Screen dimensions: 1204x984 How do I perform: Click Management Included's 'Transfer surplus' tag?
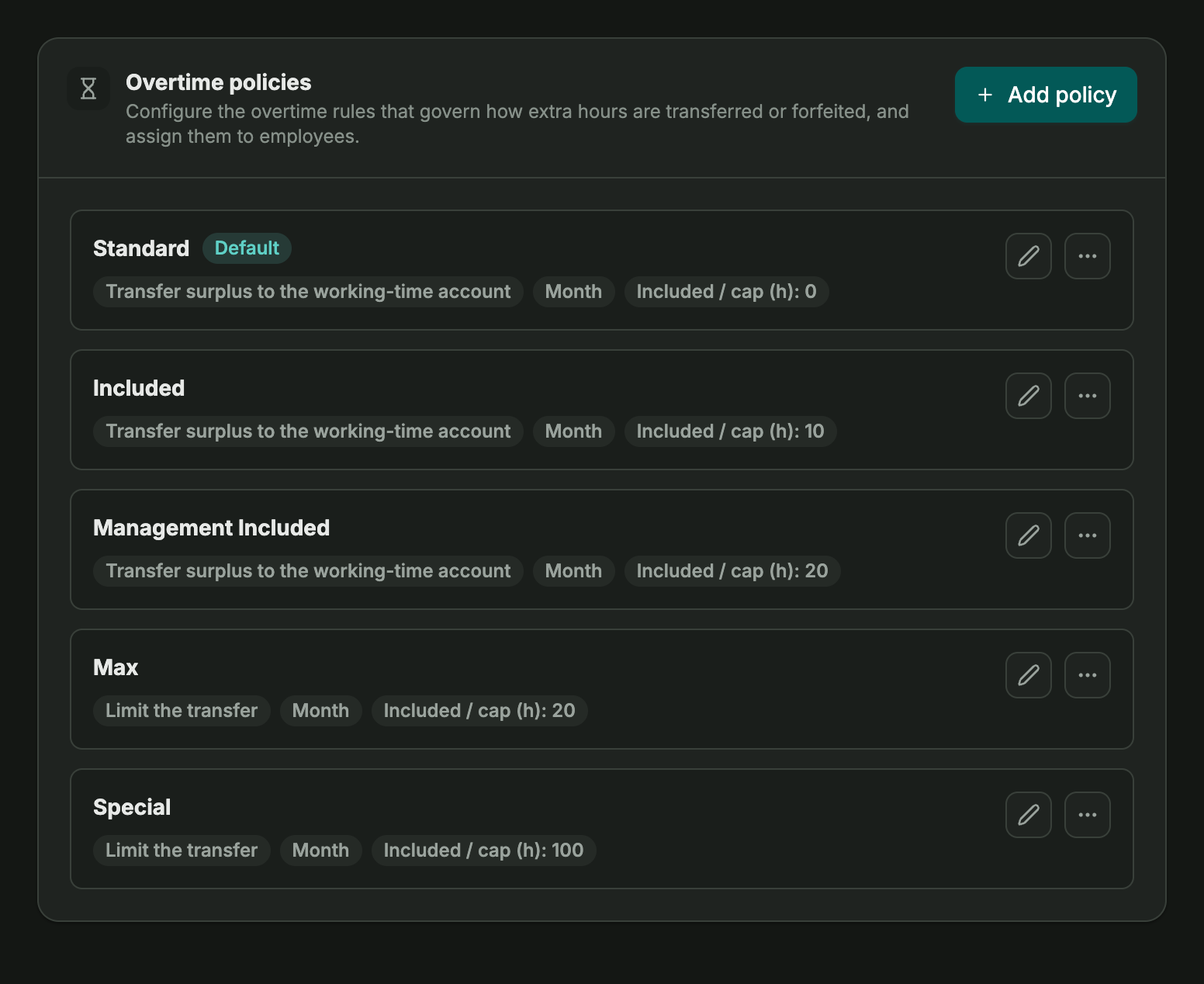tap(308, 571)
